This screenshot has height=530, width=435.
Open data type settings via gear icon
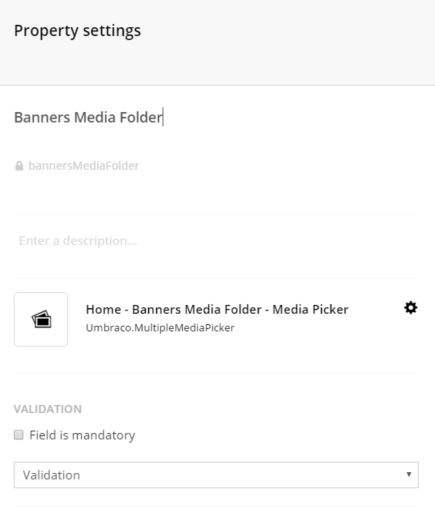410,308
